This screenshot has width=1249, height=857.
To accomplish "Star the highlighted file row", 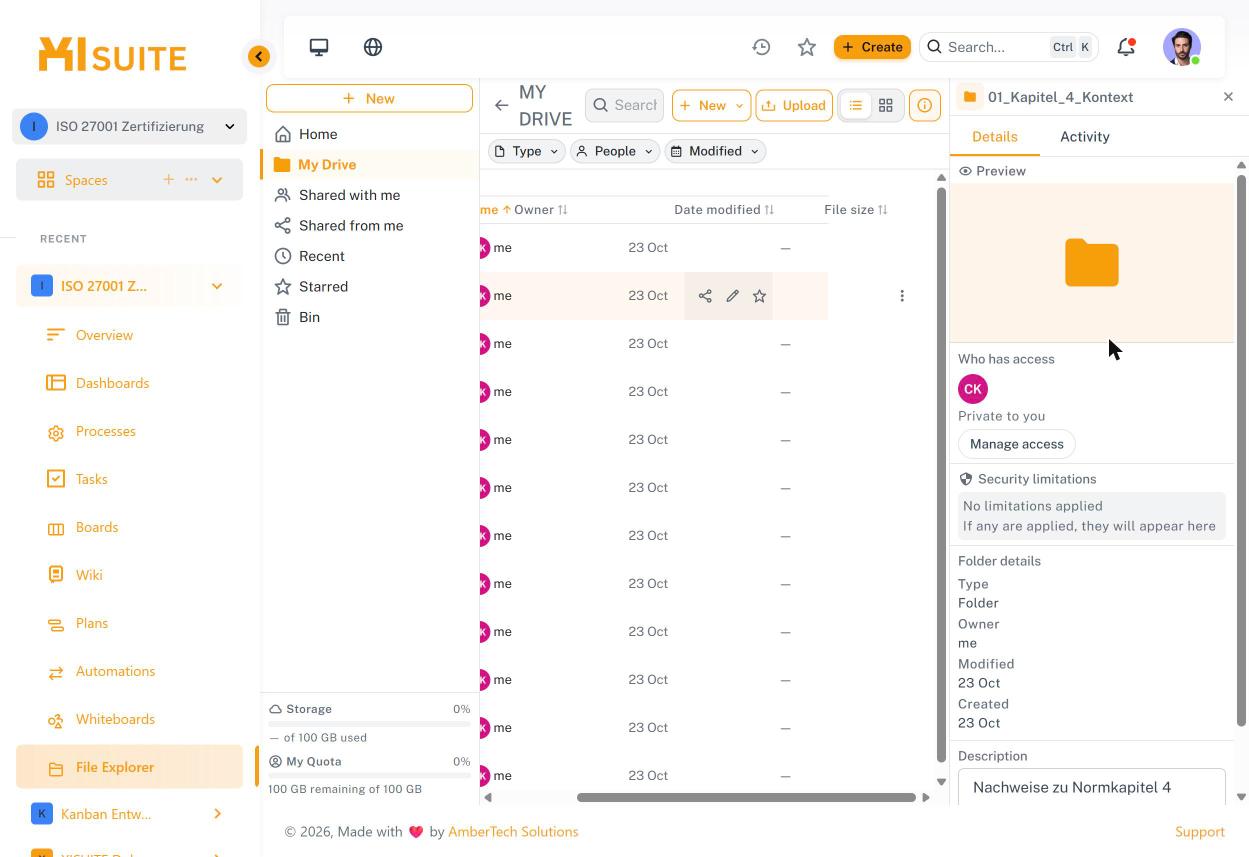I will click(x=759, y=296).
